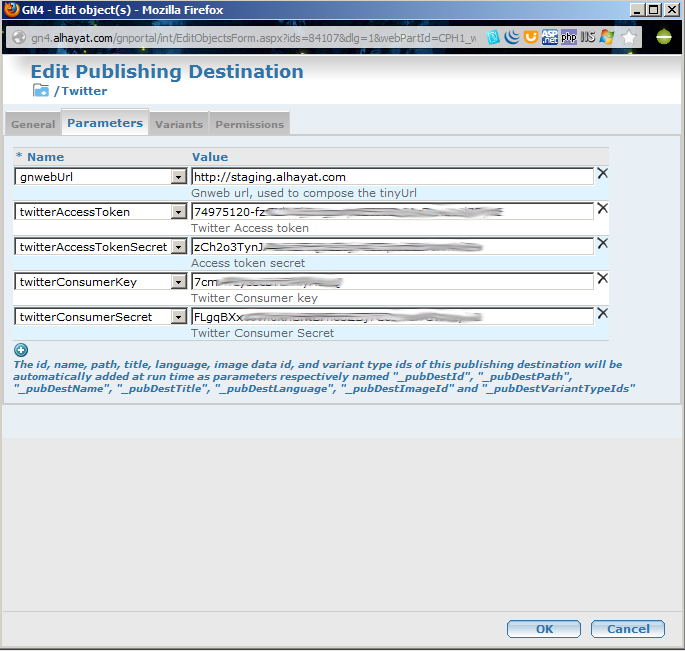
Task: Confirm changes with OK button
Action: (x=544, y=629)
